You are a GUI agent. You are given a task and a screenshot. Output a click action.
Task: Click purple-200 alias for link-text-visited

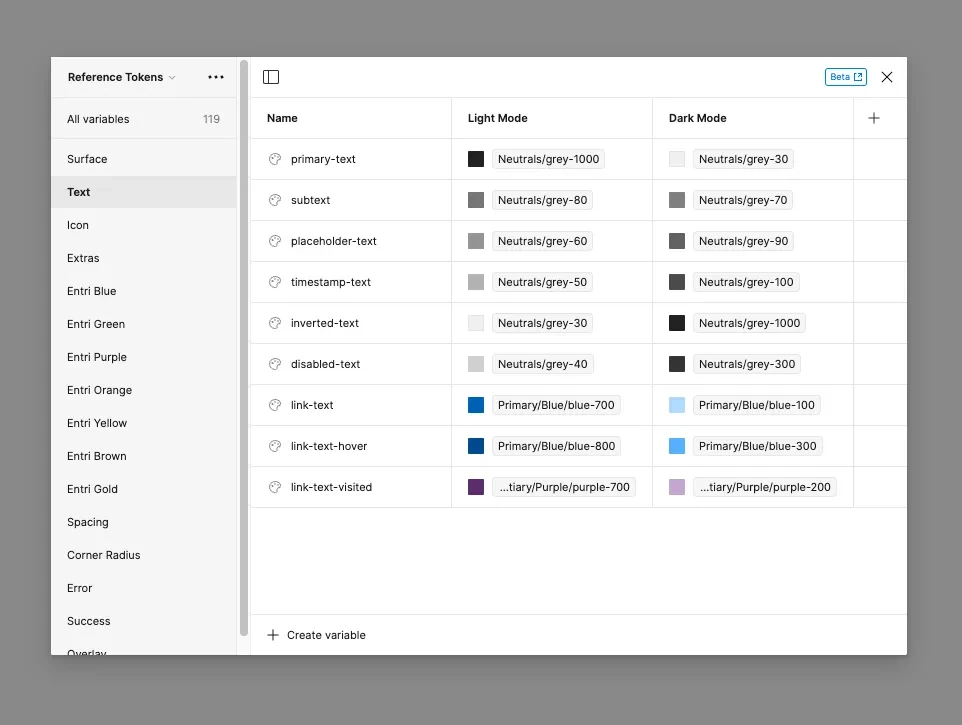point(764,487)
